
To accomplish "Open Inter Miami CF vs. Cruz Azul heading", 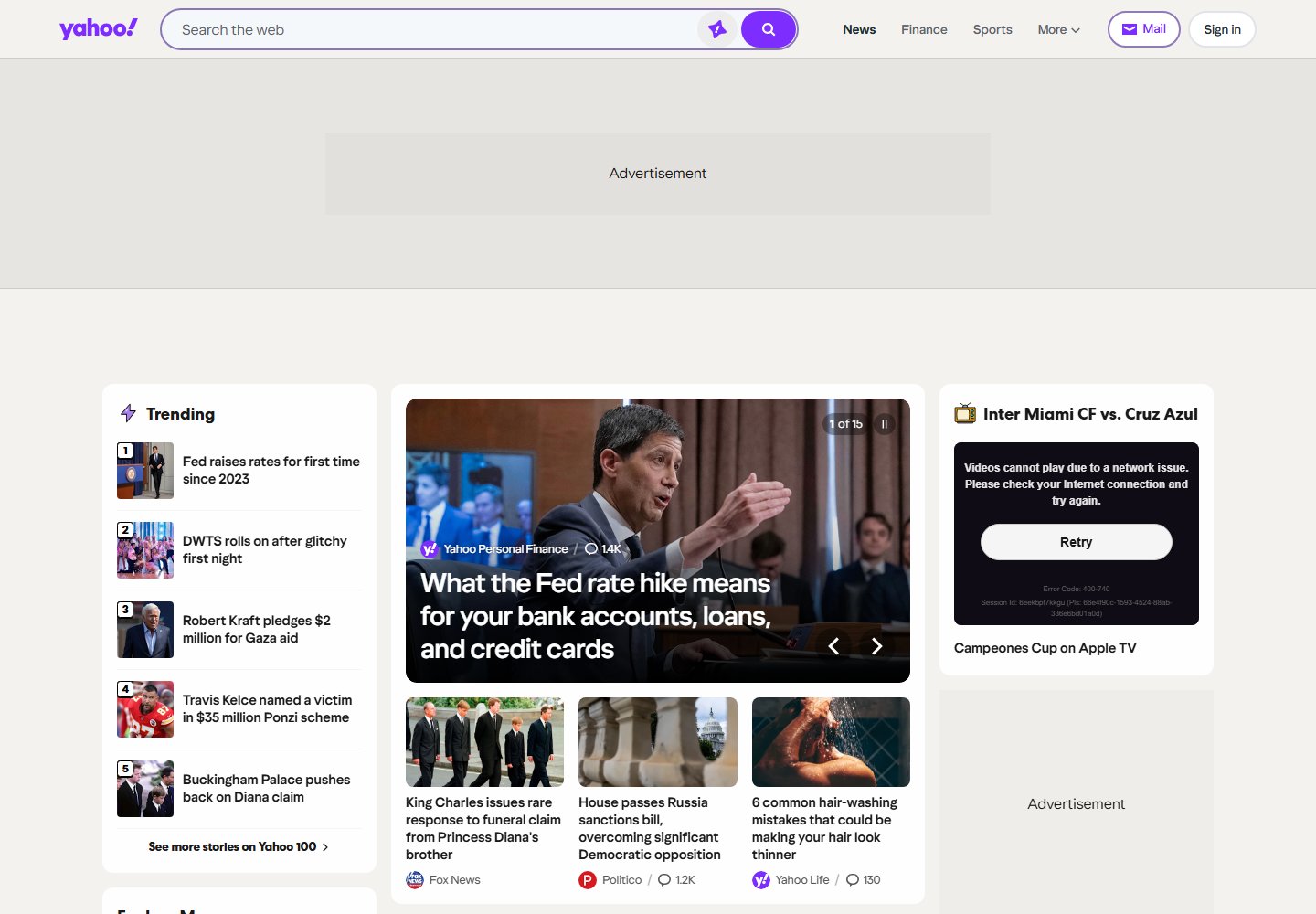I will click(1090, 414).
